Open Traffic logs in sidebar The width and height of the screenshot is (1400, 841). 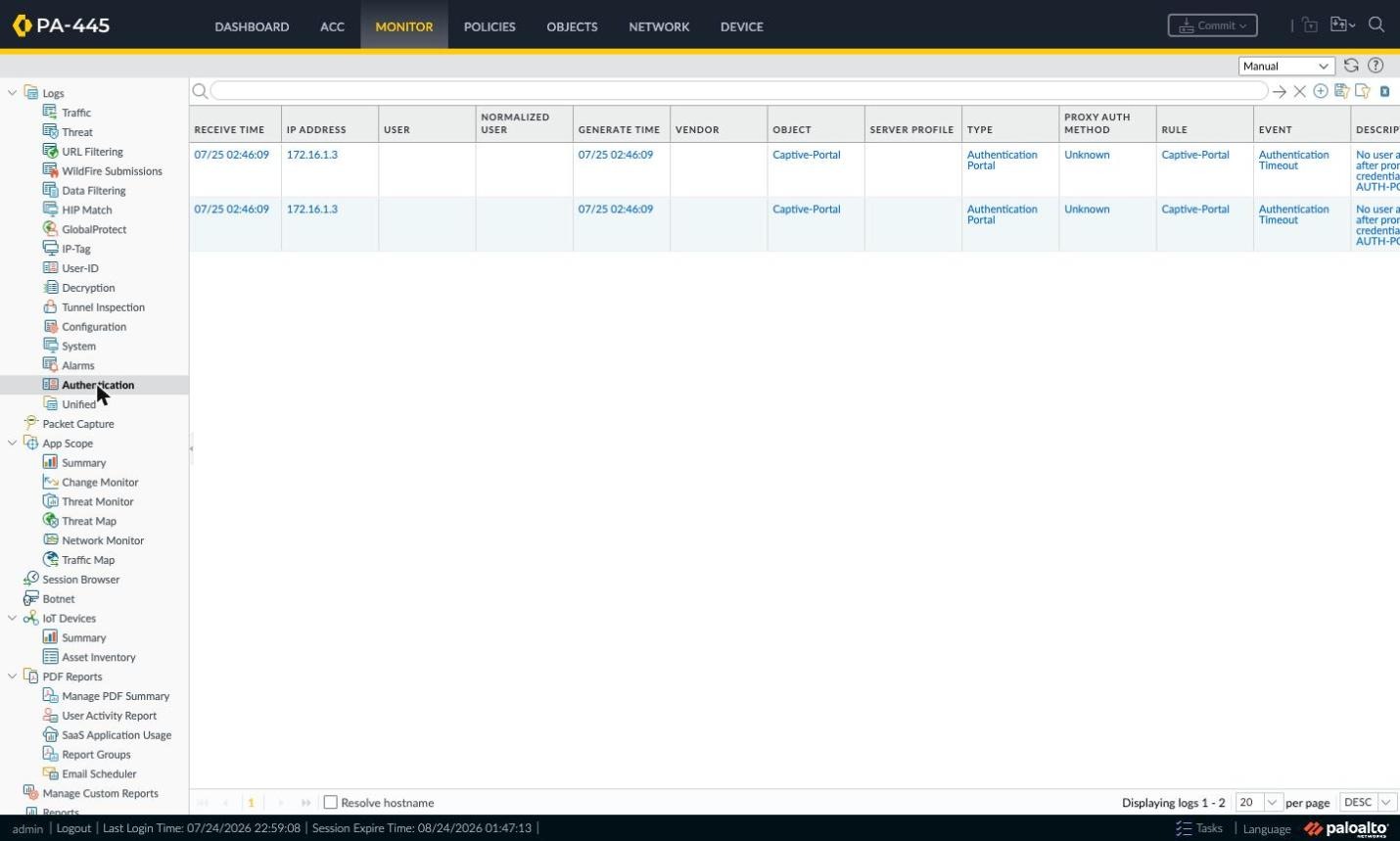pyautogui.click(x=76, y=113)
